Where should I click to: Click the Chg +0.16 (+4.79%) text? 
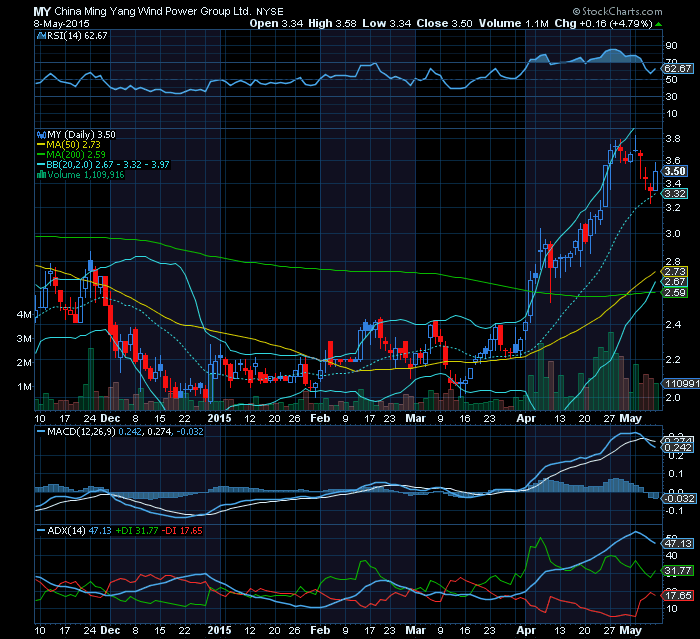604,23
